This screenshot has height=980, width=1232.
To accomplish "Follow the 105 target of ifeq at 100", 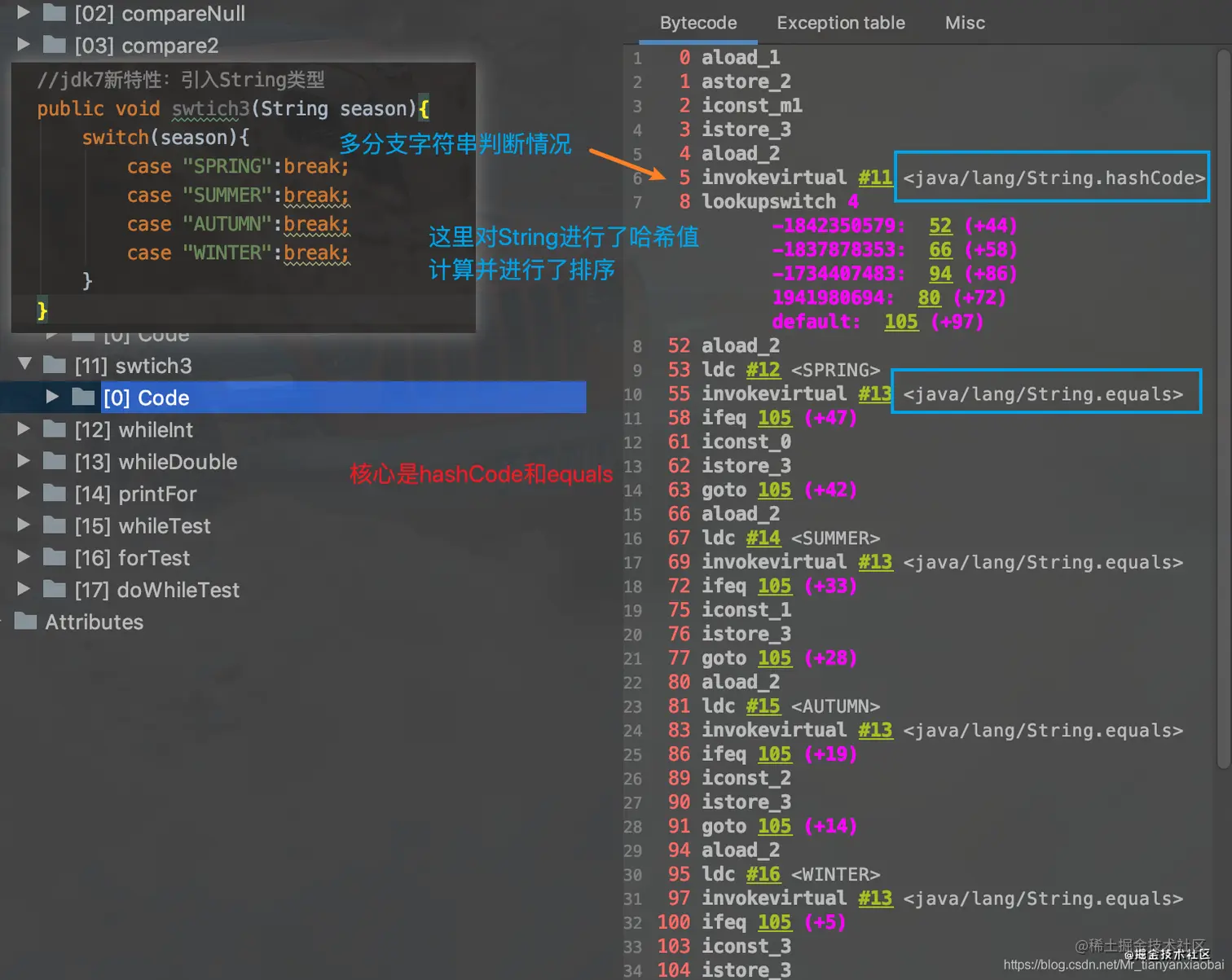I will [x=774, y=922].
